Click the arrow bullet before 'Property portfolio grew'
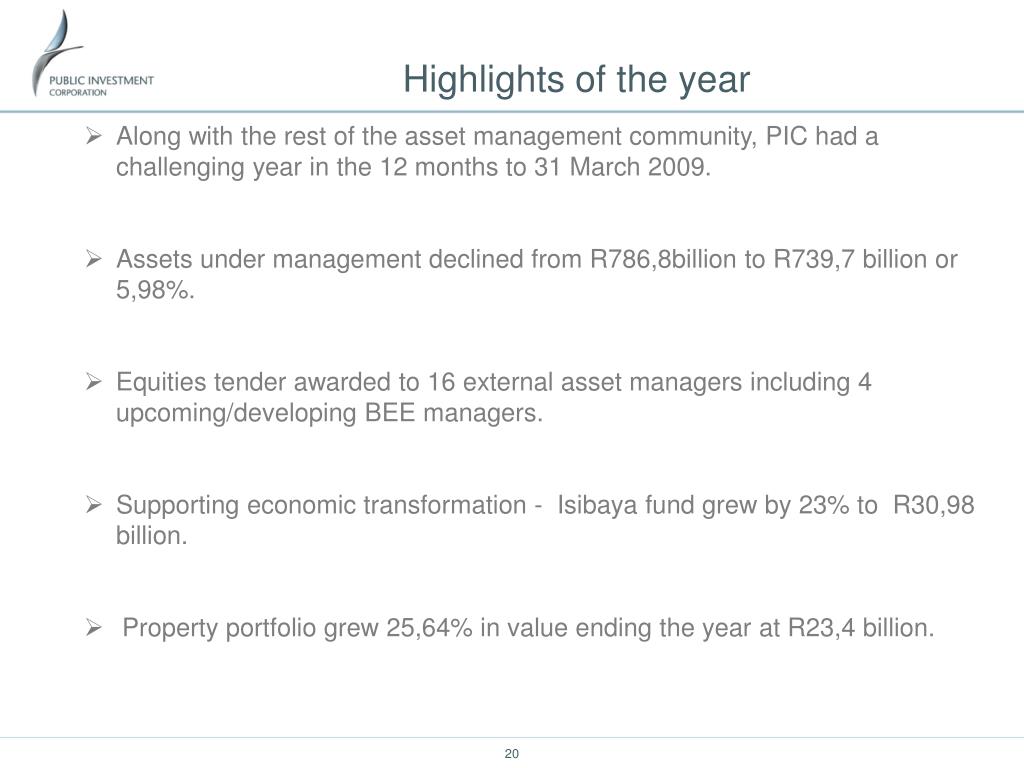The image size is (1024, 768). [94, 628]
